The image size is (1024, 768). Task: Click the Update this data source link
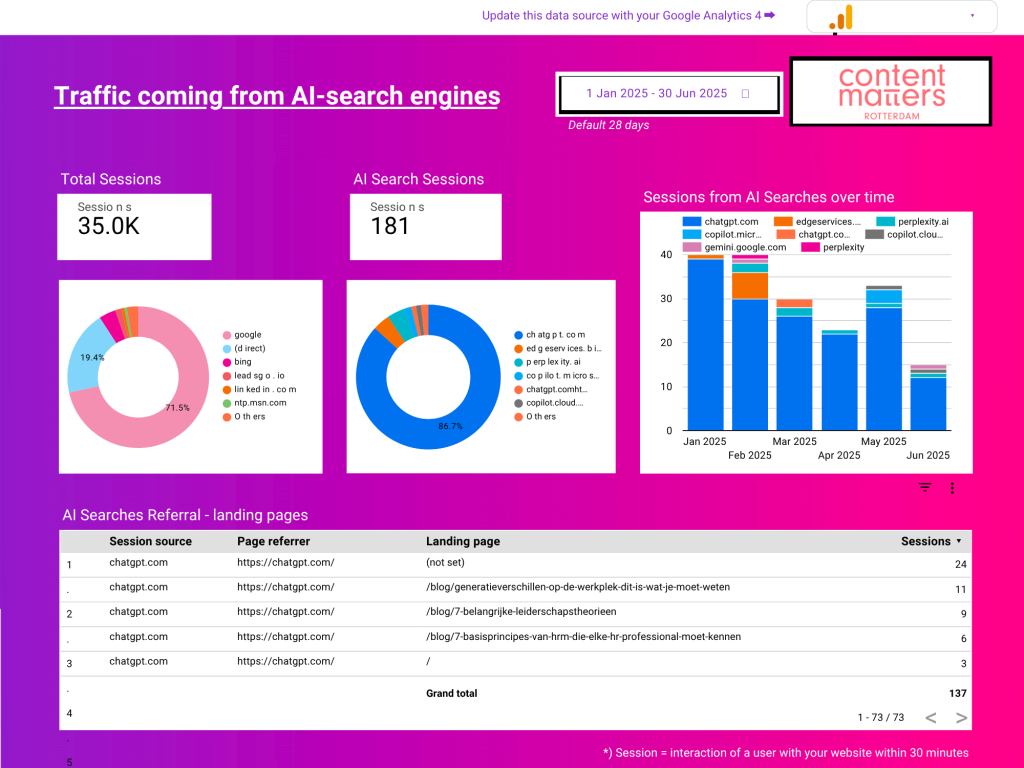(x=628, y=16)
